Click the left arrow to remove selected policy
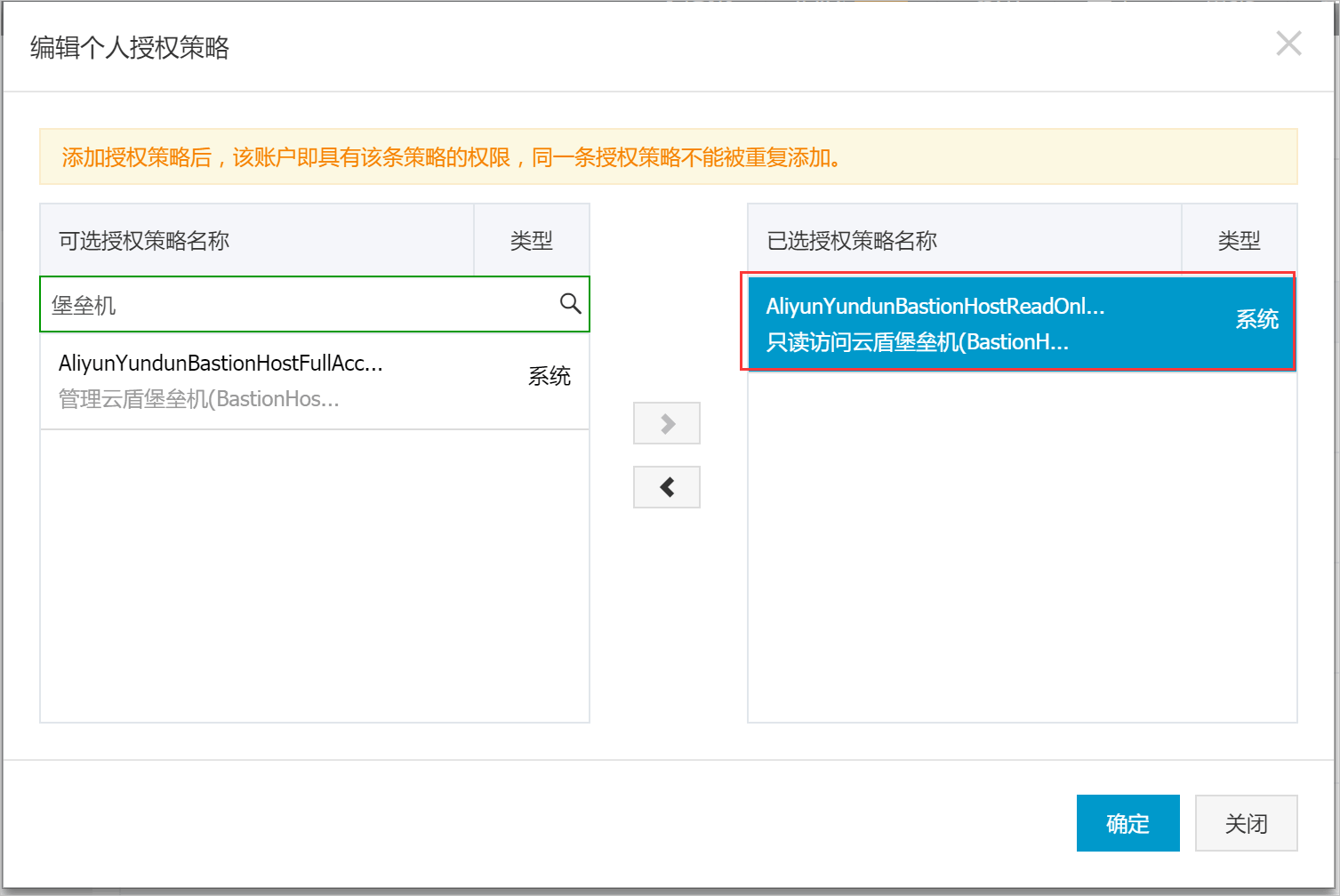 click(667, 487)
